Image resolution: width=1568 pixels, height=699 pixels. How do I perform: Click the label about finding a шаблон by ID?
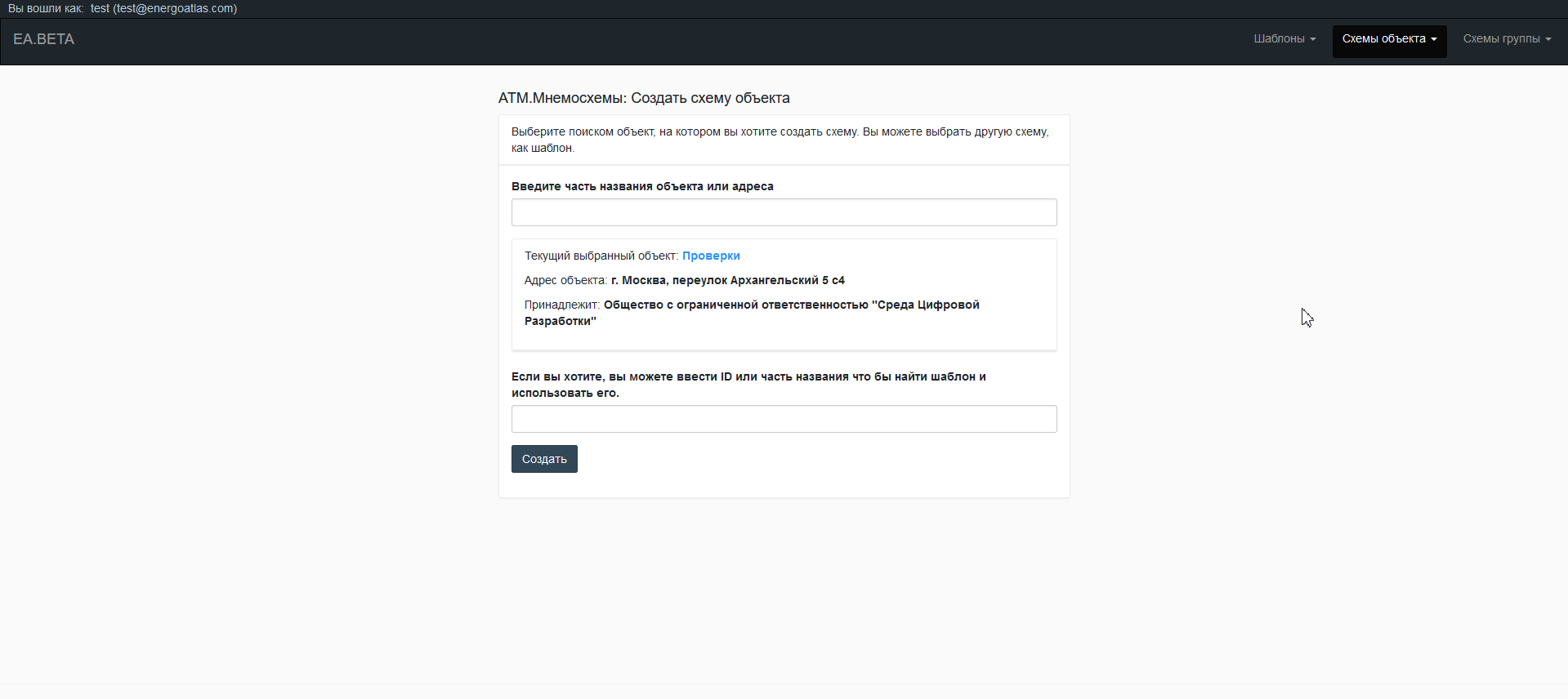click(748, 385)
